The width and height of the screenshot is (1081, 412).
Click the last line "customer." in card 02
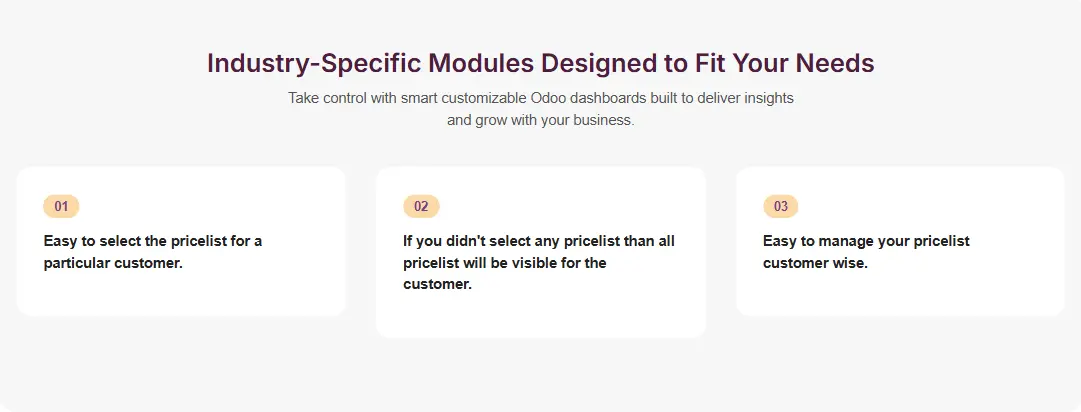point(437,284)
